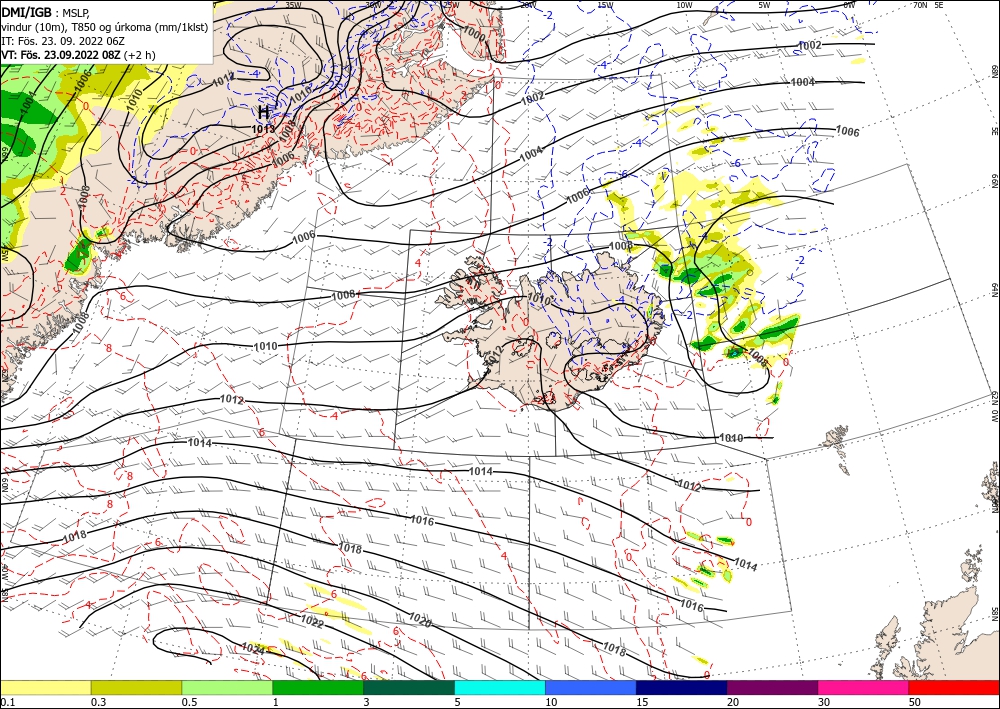Select the dark green 3 mm legend swatch
Viewport: 1000px width, 709px height.
[x=409, y=687]
